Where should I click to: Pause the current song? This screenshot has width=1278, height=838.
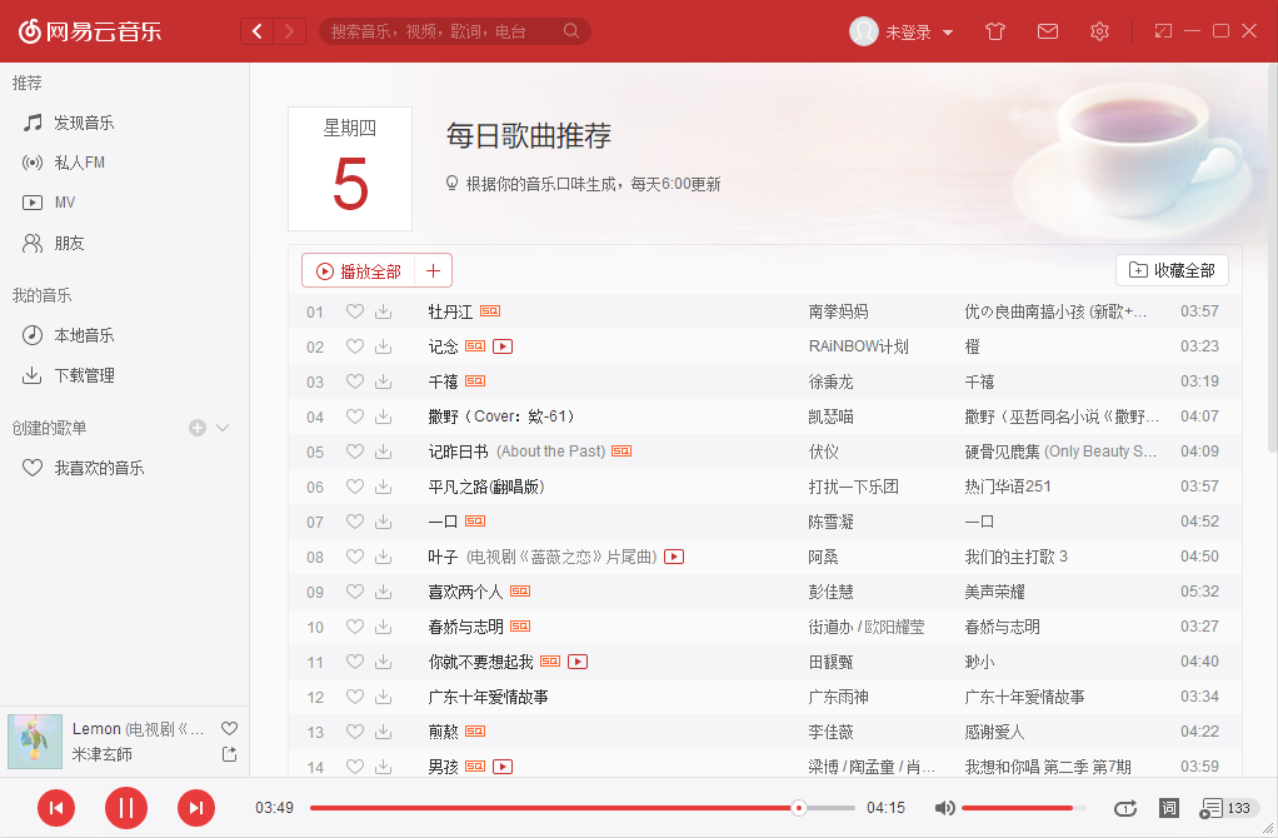coord(126,808)
